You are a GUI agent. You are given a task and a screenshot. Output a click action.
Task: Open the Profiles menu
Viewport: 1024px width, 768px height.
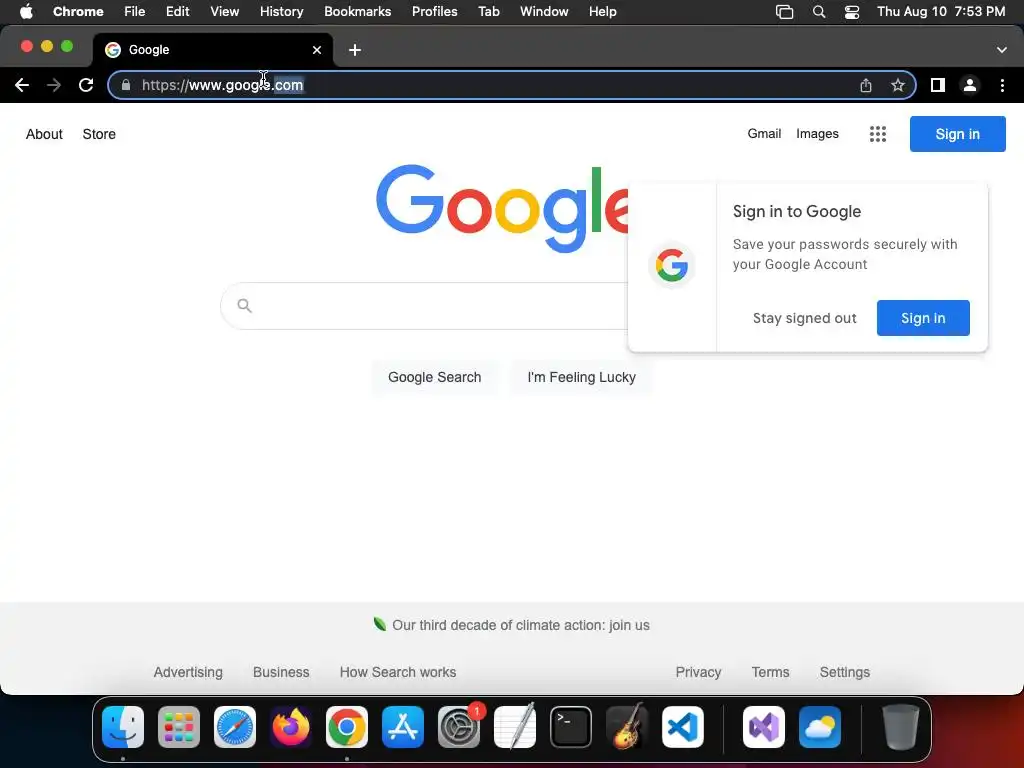coord(434,12)
